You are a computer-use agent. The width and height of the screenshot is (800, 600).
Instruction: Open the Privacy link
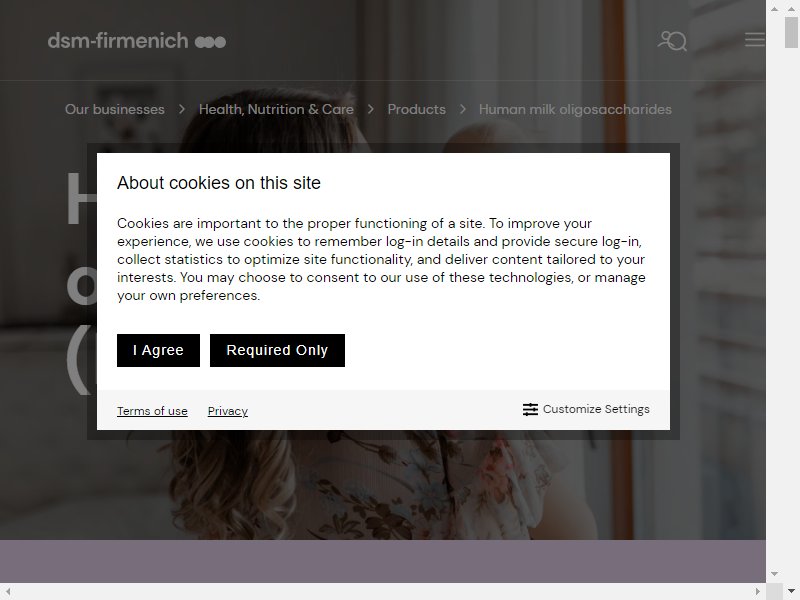(228, 411)
